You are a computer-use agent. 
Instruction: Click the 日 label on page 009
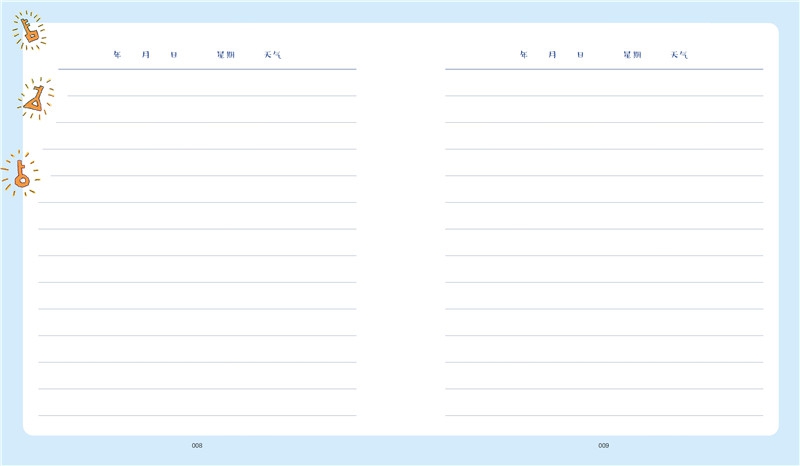[x=581, y=55]
